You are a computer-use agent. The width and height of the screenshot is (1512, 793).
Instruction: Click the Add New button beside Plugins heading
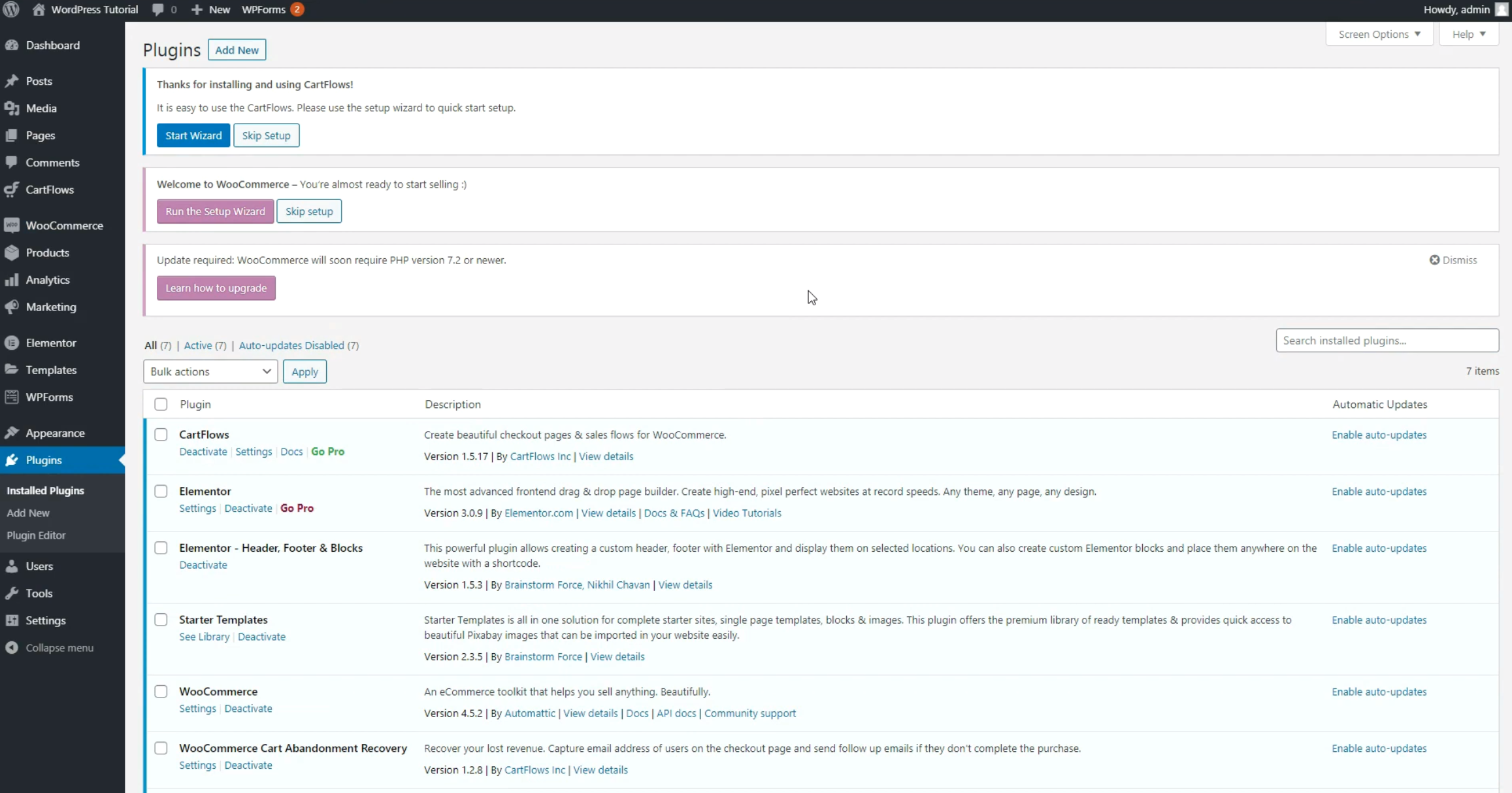coord(237,50)
